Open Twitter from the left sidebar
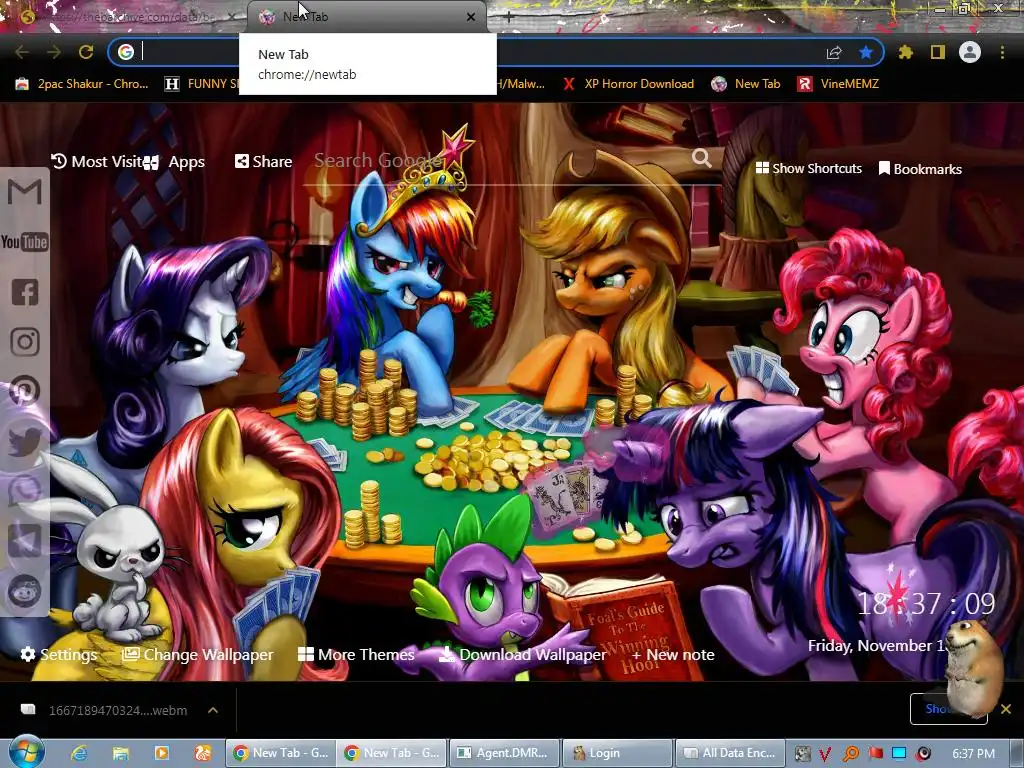 [25, 441]
